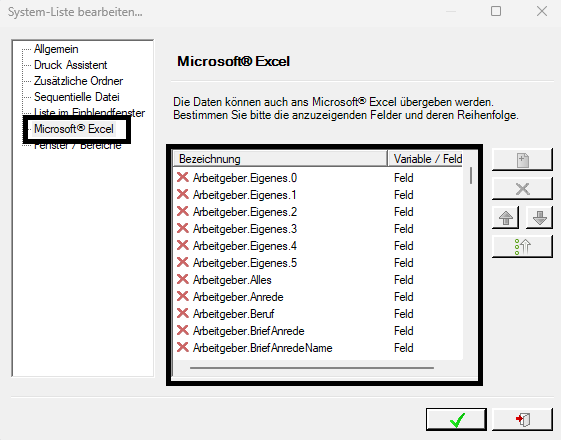Confirm dialog with green checkmark button
The height and width of the screenshot is (440, 561).
(x=456, y=419)
